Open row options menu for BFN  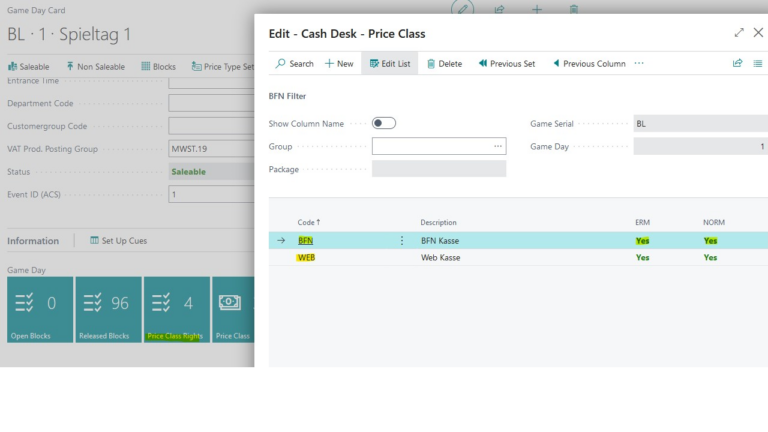[x=402, y=240]
